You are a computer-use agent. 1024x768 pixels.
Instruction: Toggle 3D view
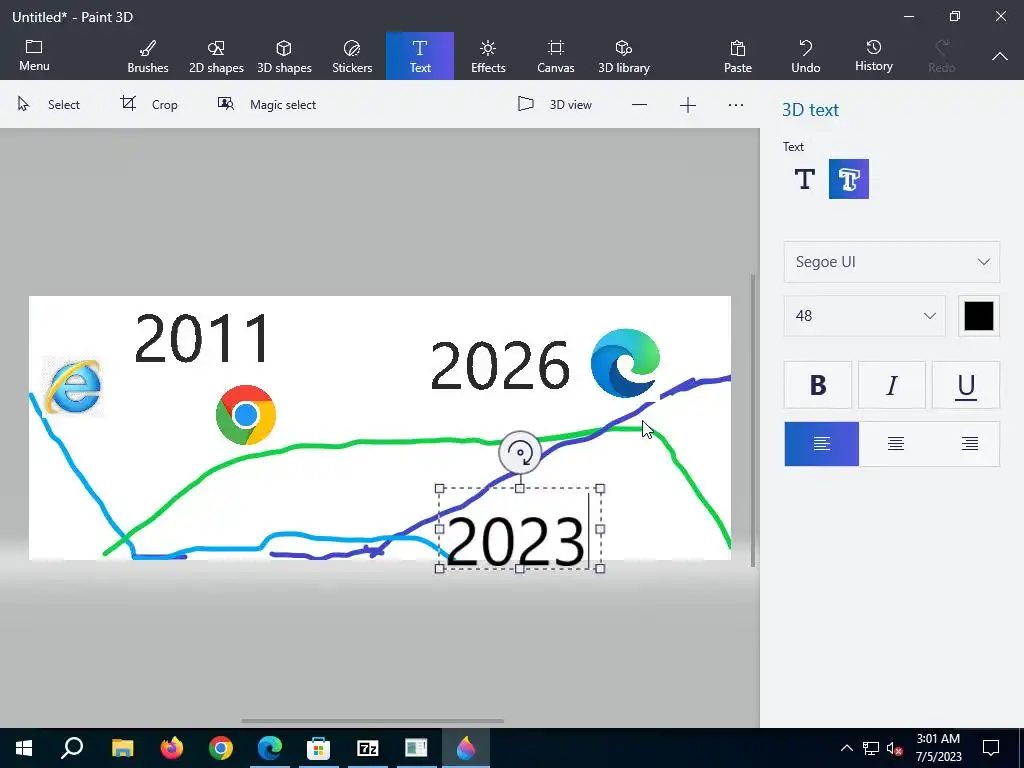coord(554,104)
